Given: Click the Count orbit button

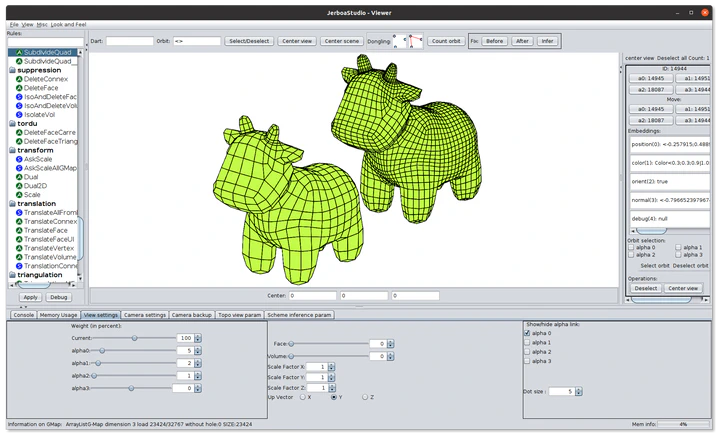Looking at the screenshot, I should tap(446, 41).
